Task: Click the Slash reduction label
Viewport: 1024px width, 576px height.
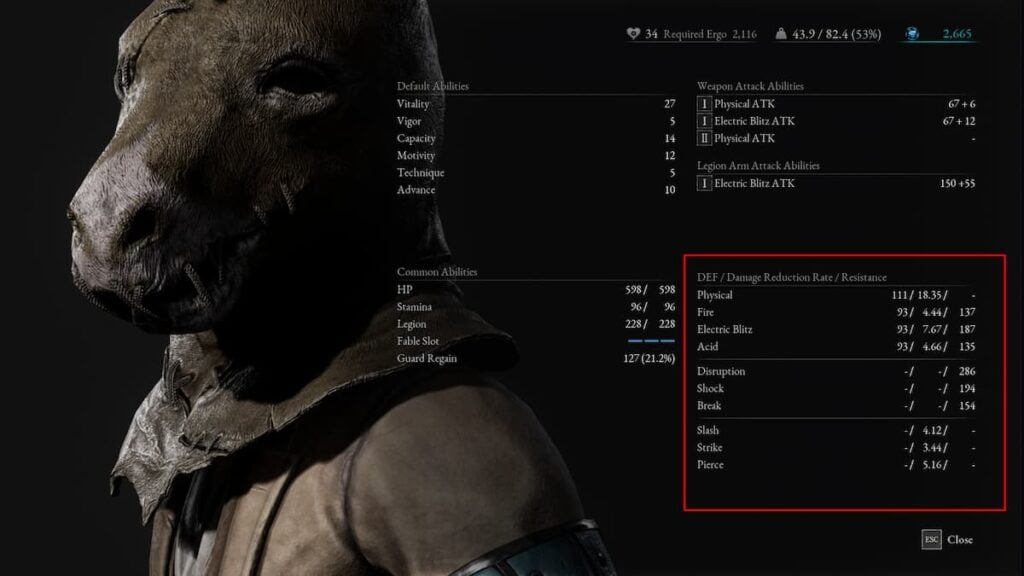Action: tap(707, 430)
